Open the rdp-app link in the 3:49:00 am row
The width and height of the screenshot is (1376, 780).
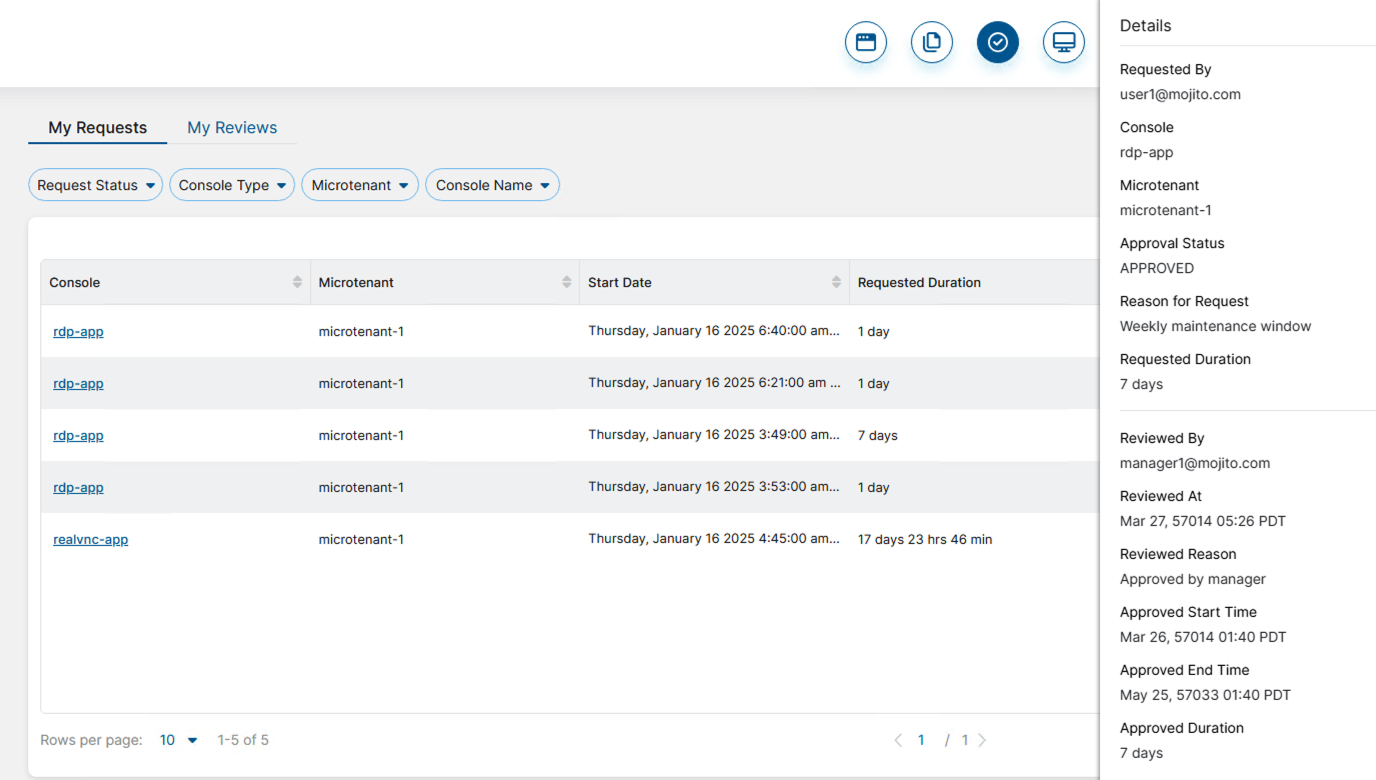point(78,435)
